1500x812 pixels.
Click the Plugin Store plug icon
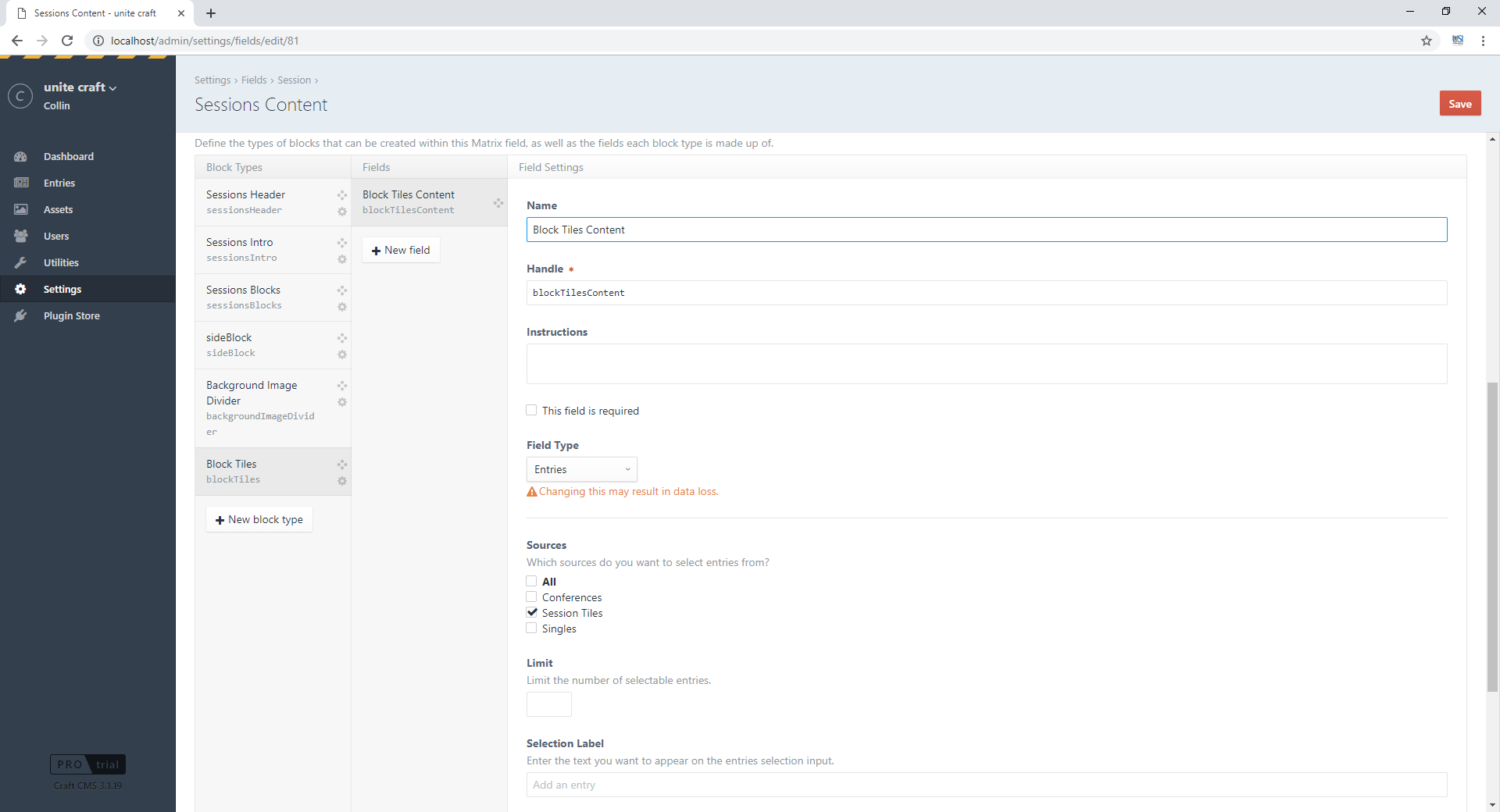coord(20,315)
